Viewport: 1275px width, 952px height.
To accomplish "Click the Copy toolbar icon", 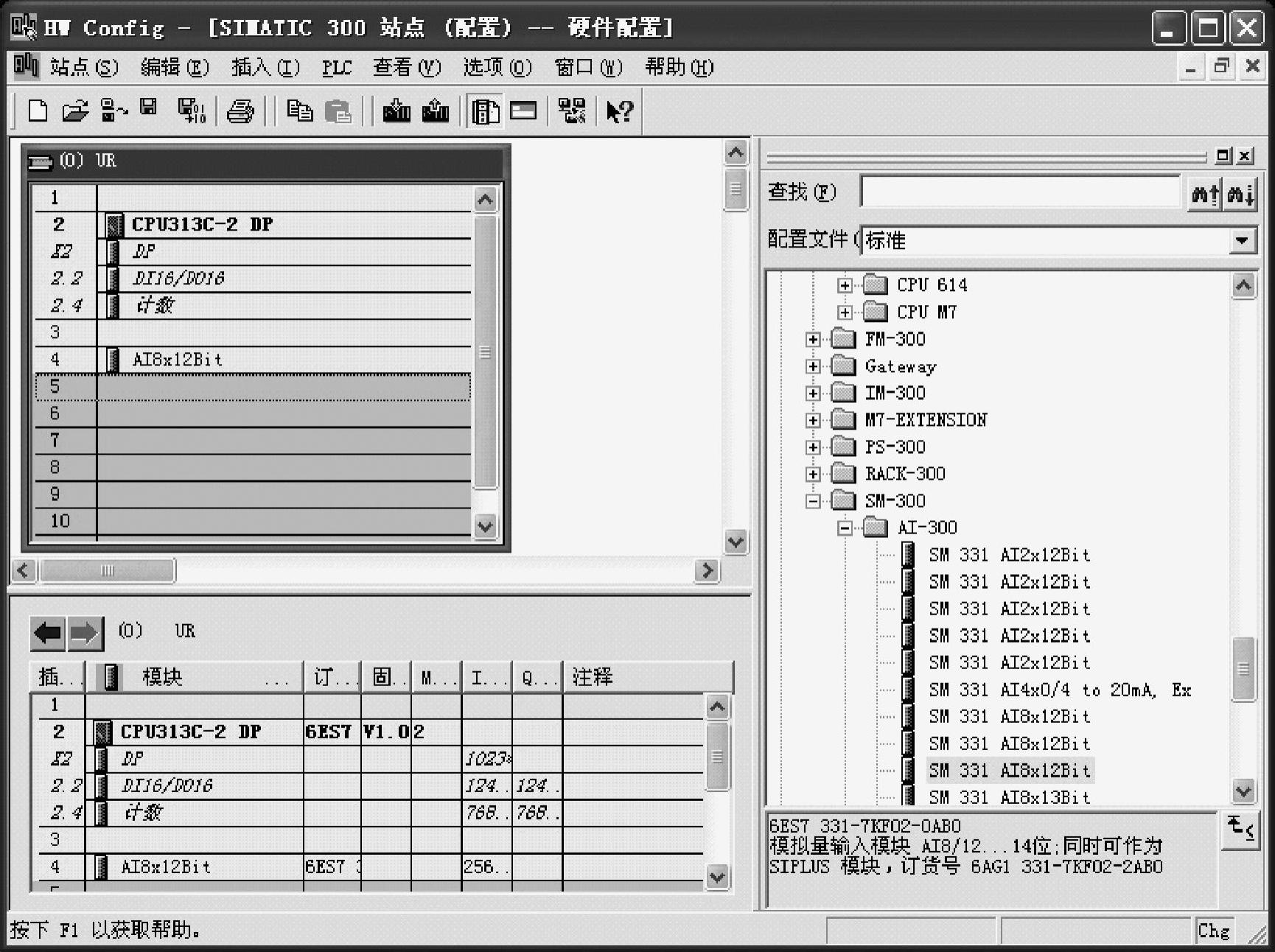I will tap(299, 111).
